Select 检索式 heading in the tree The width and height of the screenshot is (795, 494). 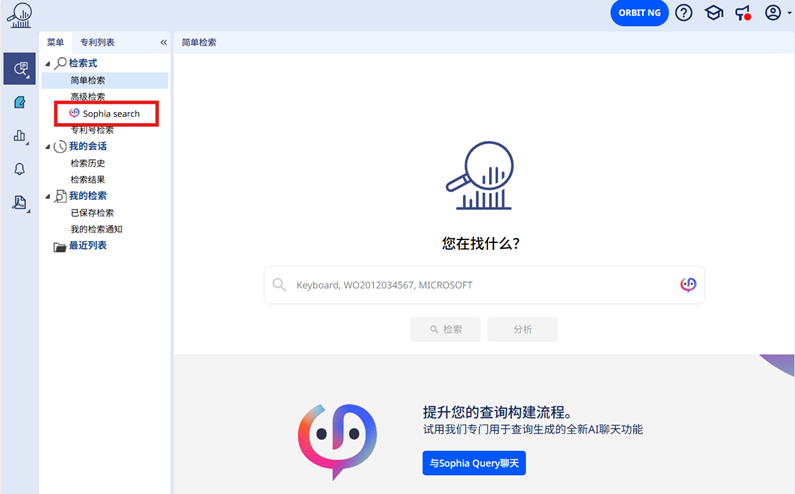[x=83, y=63]
